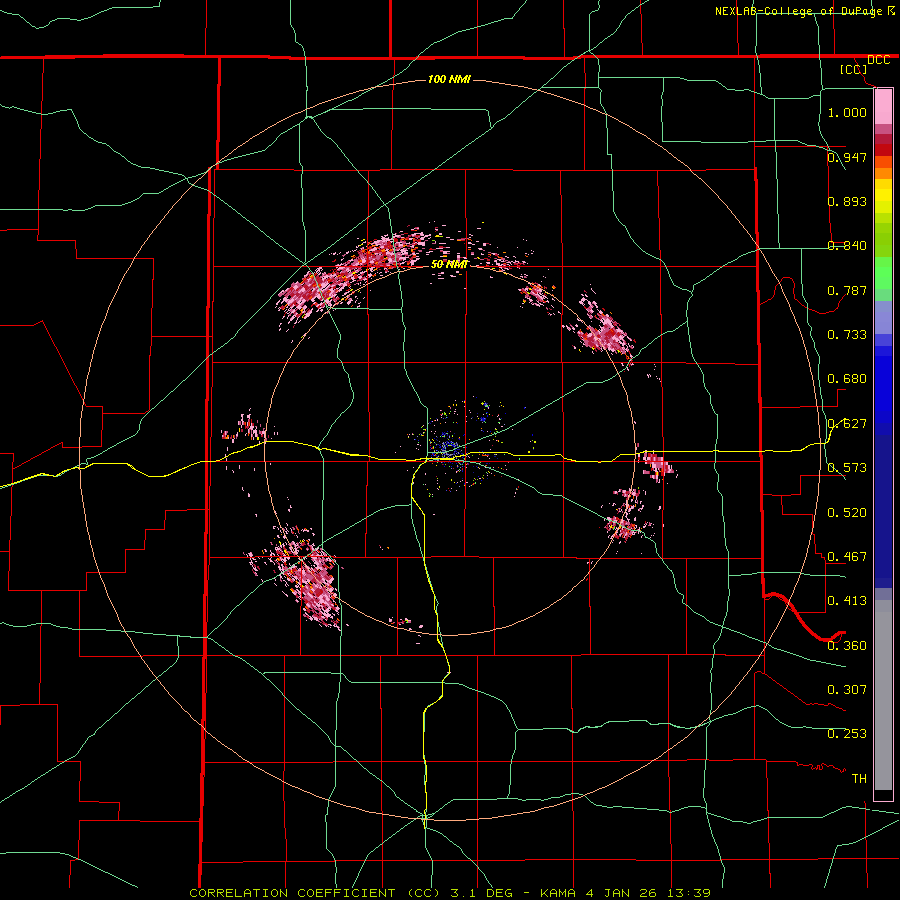Click the [CC] legend header

coord(854,69)
